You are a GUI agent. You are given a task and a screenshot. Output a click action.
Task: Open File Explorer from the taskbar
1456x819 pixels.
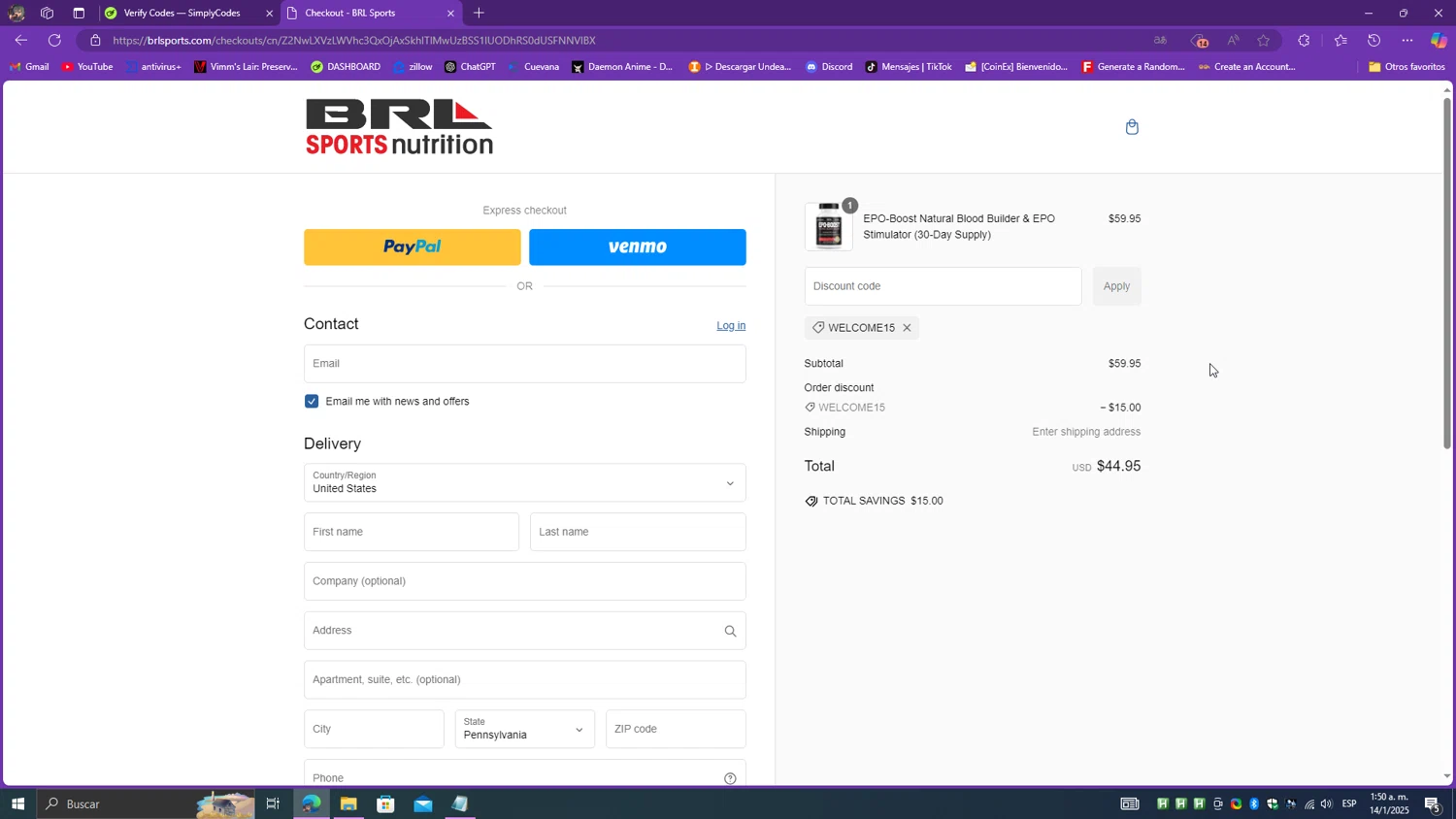pyautogui.click(x=348, y=803)
